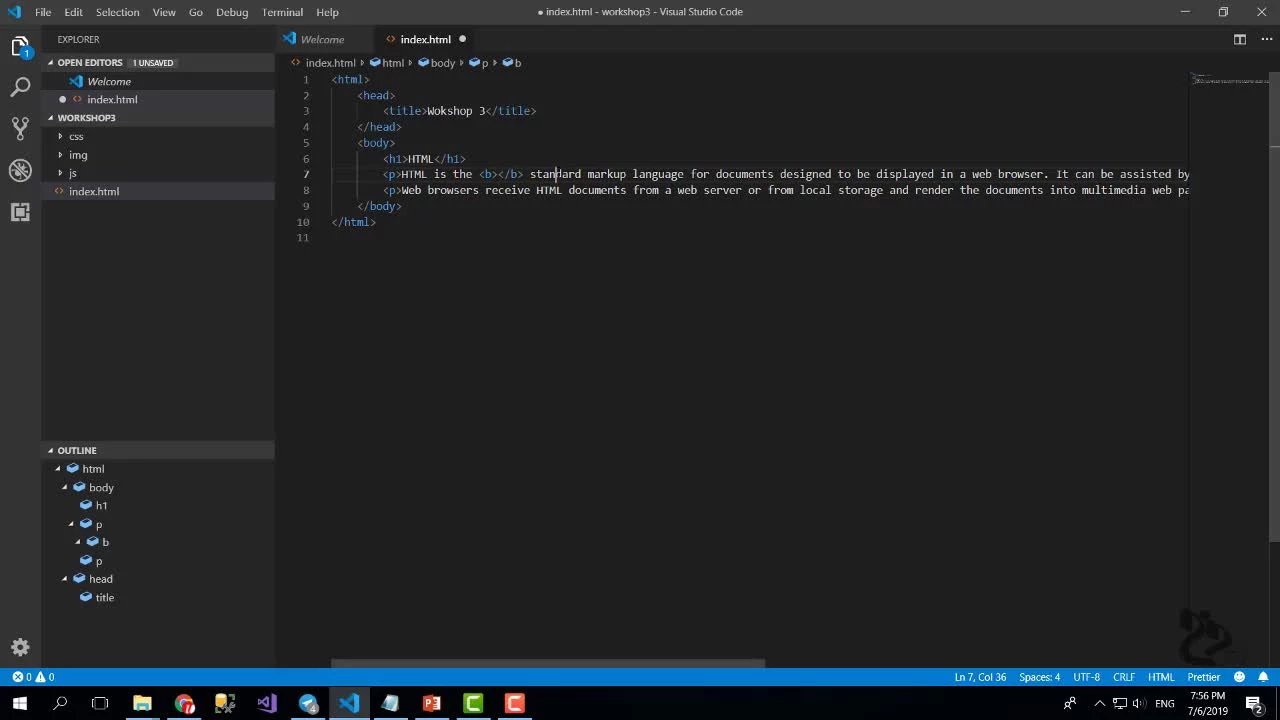Collapse the html node in Outline
1280x720 pixels.
[x=58, y=469]
